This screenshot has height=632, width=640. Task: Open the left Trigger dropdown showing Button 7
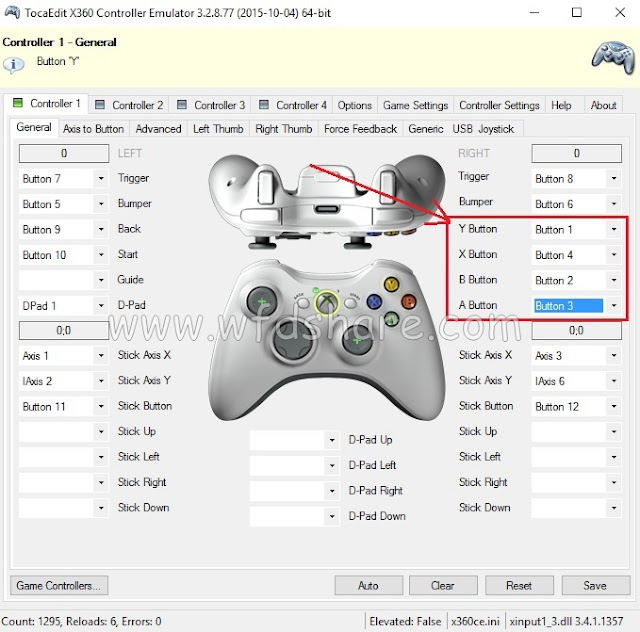click(64, 178)
